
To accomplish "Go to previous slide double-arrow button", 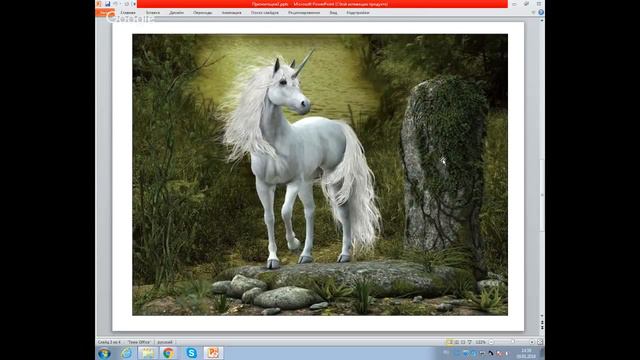I will [542, 322].
